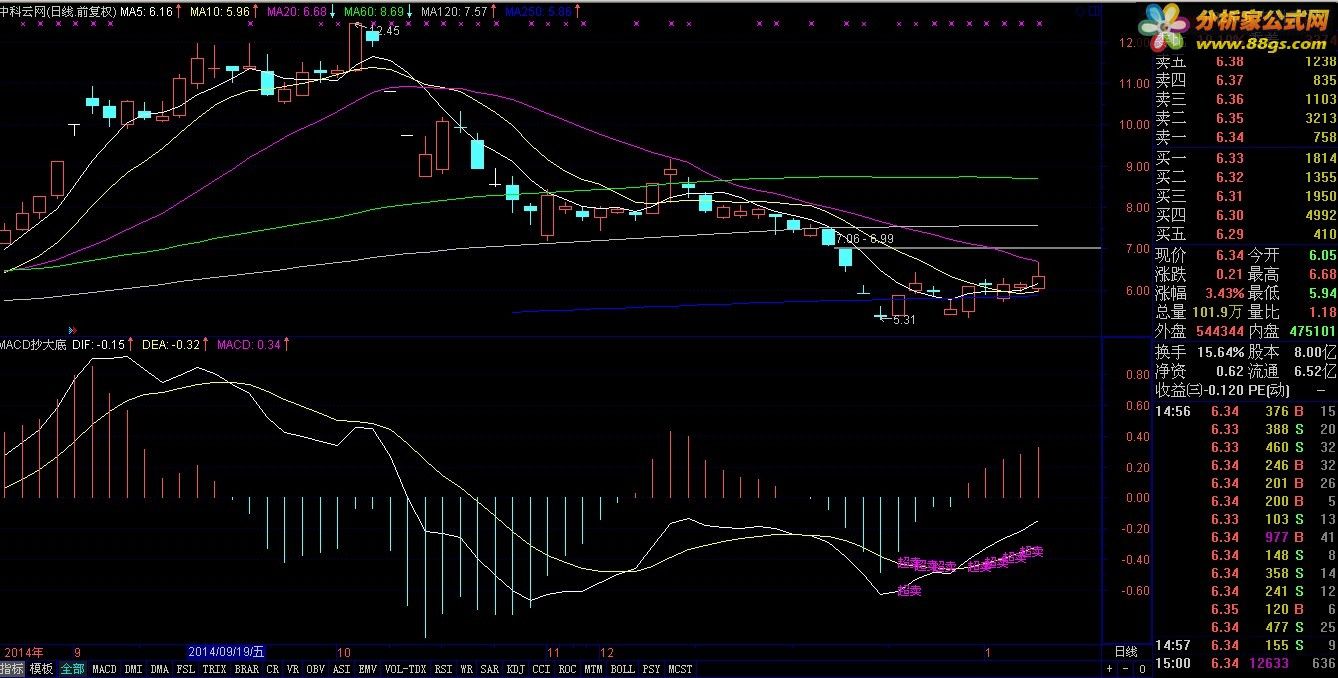Click the MA250 legend label

pyautogui.click(x=539, y=11)
